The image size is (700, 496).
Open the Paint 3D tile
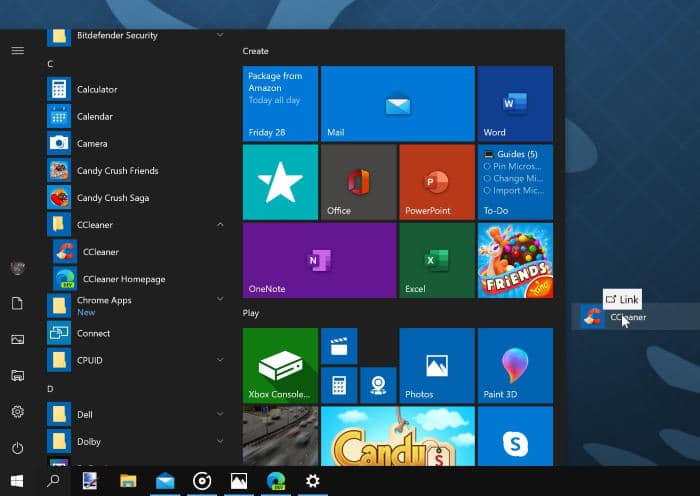click(515, 366)
